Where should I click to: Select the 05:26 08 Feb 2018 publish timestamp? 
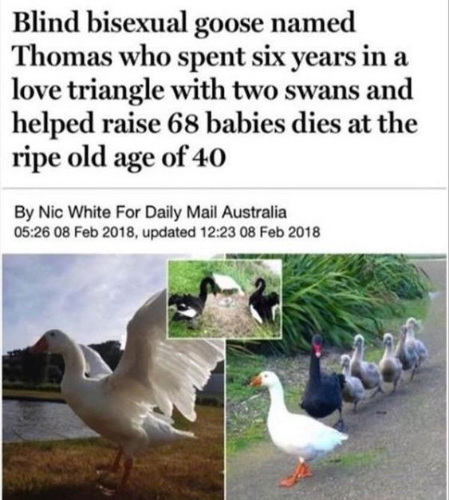[x=75, y=231]
